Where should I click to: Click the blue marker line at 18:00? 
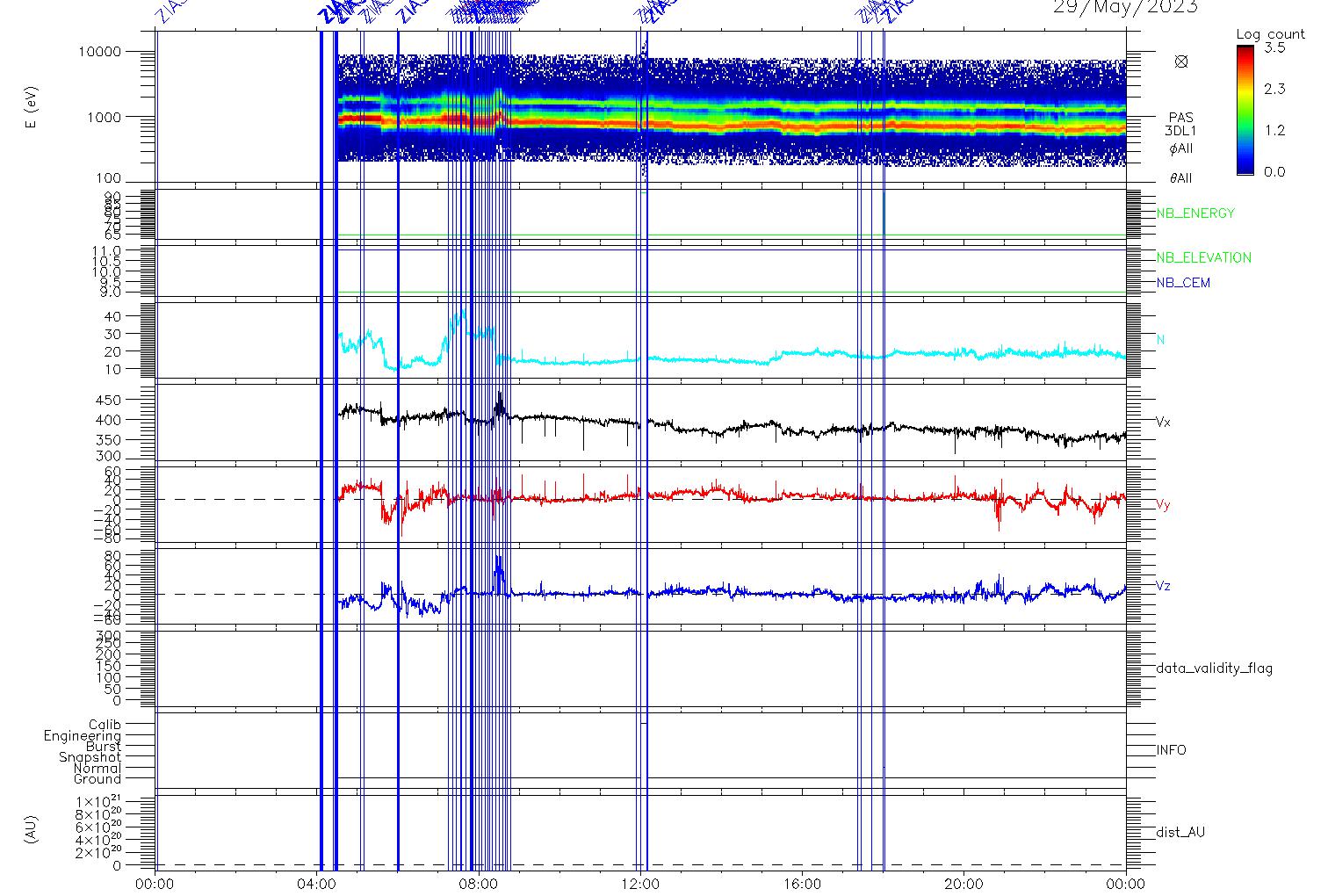click(x=884, y=450)
